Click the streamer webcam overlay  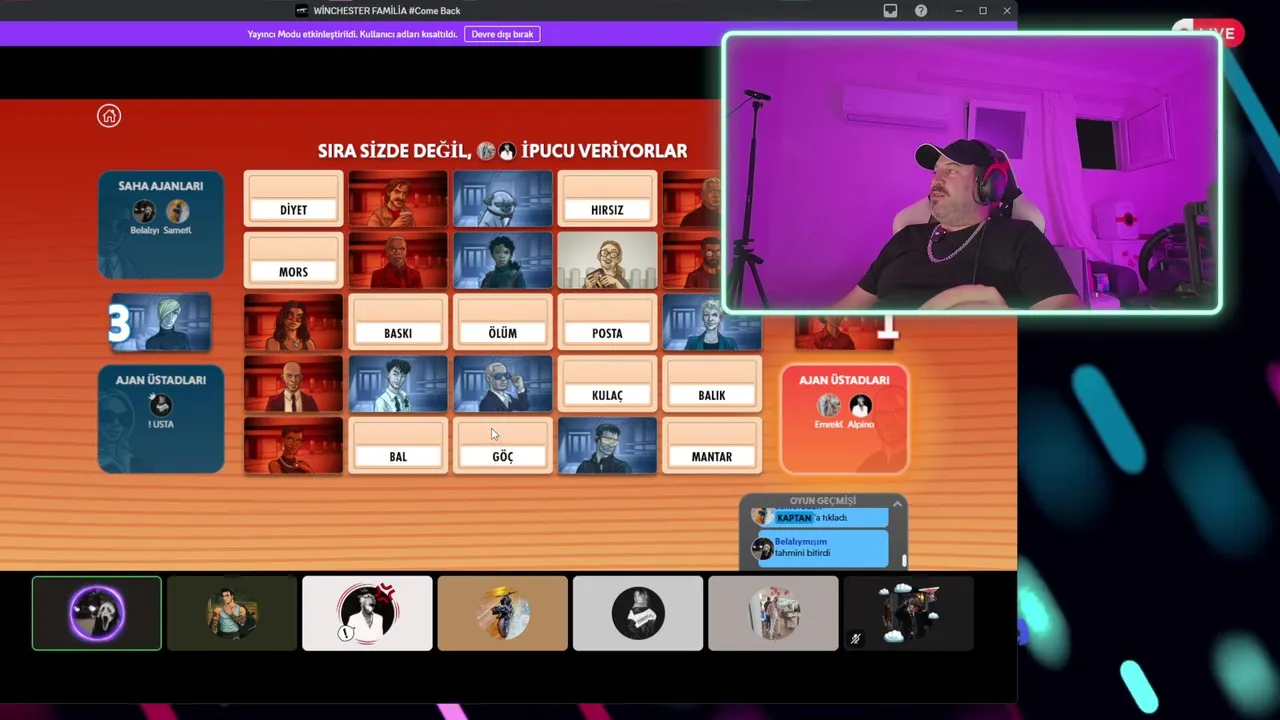[972, 173]
